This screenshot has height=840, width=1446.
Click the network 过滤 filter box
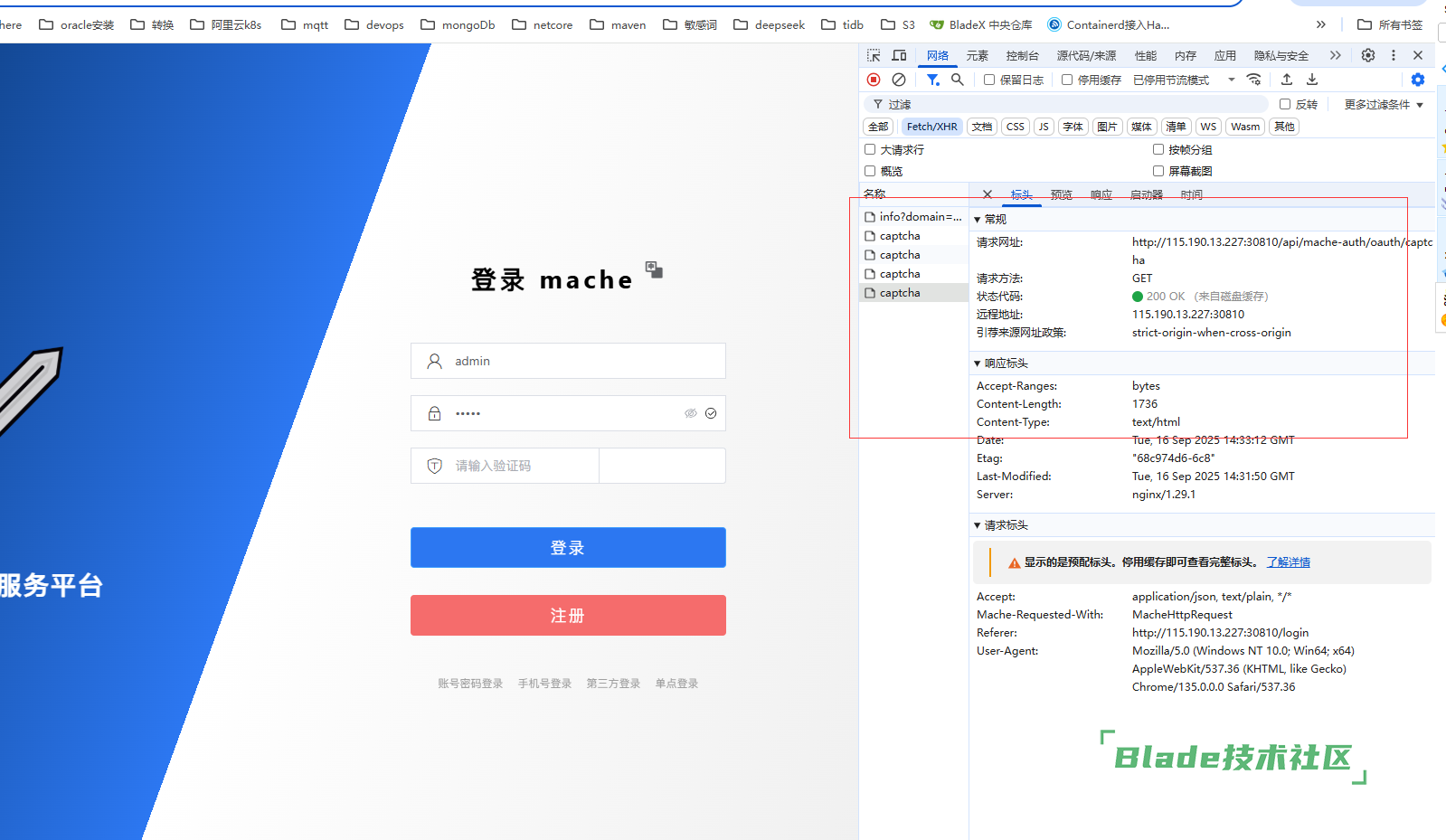[1065, 104]
